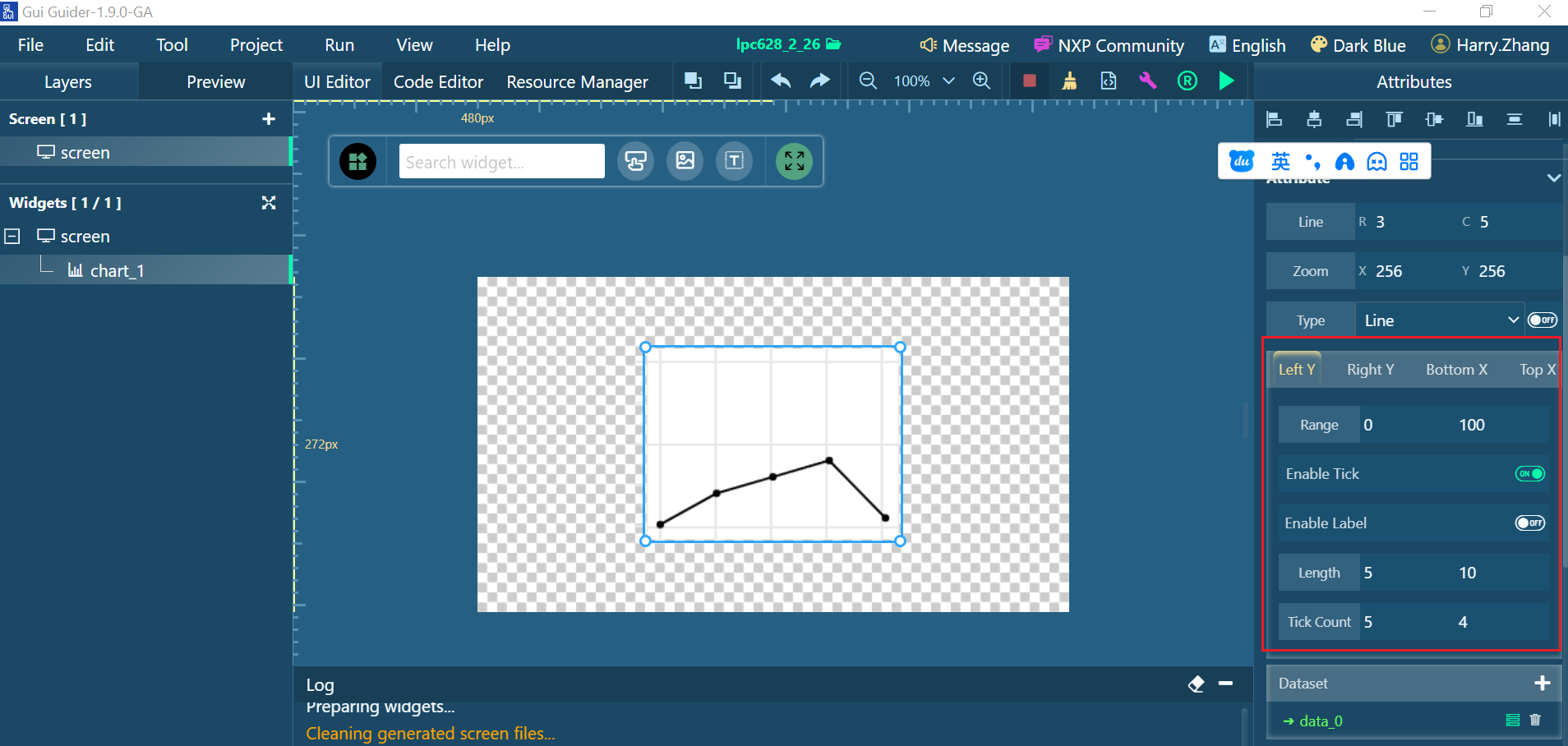Expand the Widgets panel to fullscreen
This screenshot has width=1568, height=746.
click(269, 203)
